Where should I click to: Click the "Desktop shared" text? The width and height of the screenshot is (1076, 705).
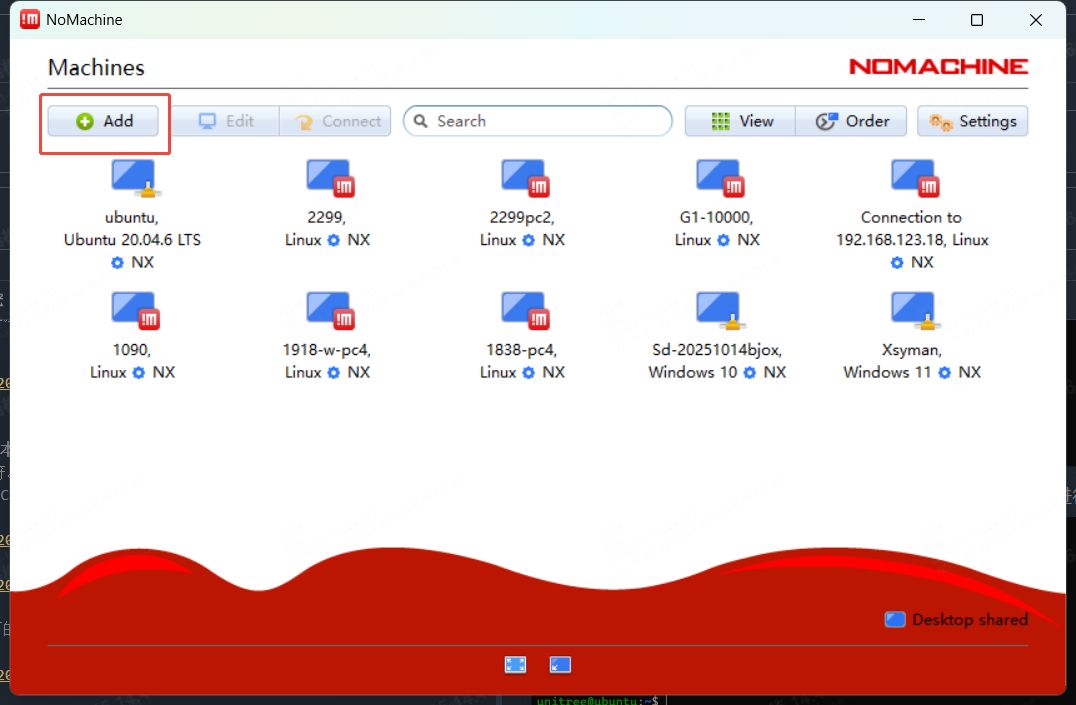coord(970,619)
